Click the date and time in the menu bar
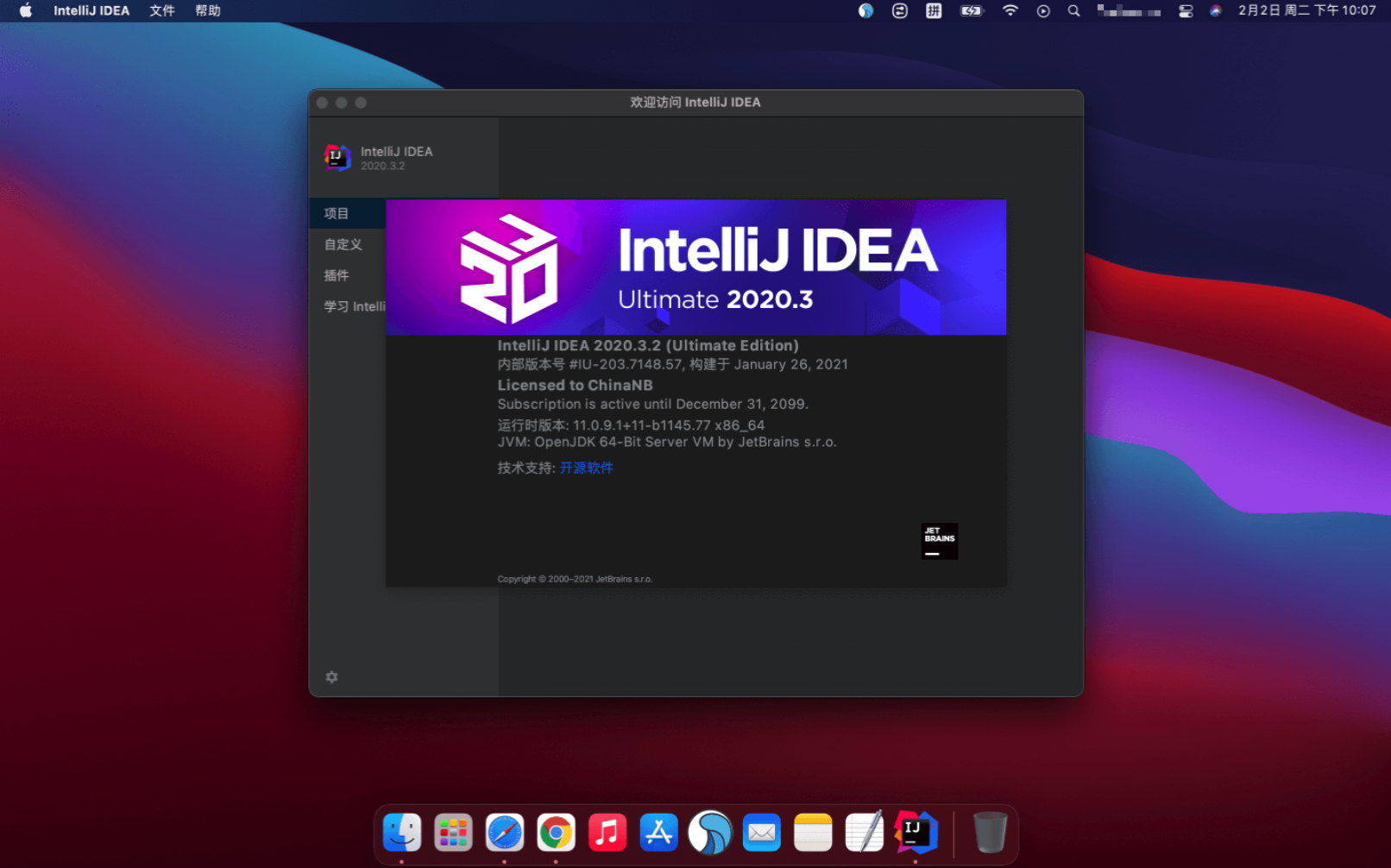Image resolution: width=1391 pixels, height=868 pixels. pyautogui.click(x=1306, y=10)
